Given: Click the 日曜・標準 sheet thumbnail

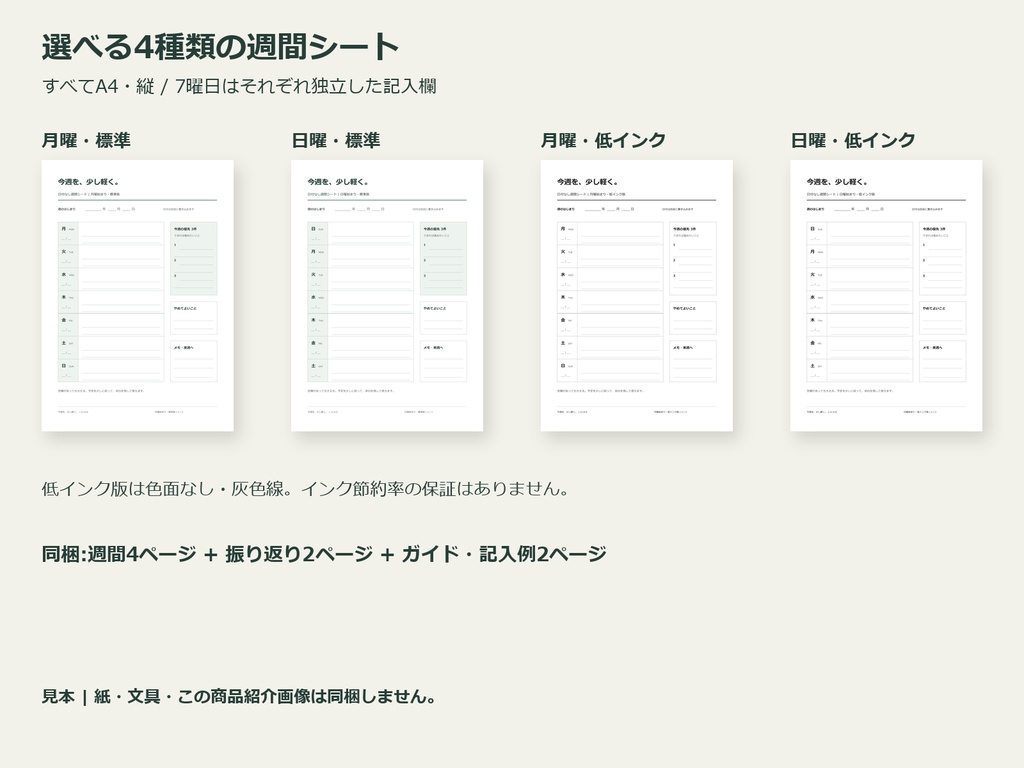Looking at the screenshot, I should coord(387,295).
